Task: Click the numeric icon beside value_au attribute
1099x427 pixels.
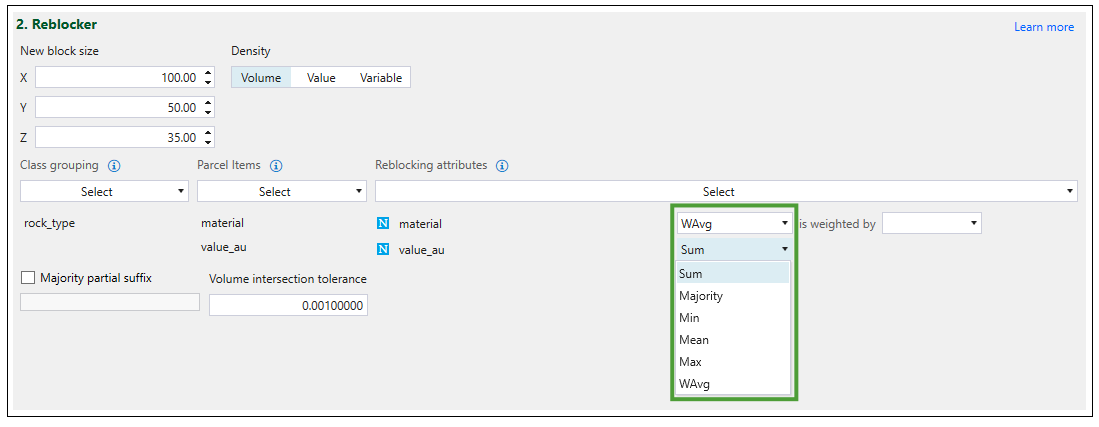Action: coord(383,250)
